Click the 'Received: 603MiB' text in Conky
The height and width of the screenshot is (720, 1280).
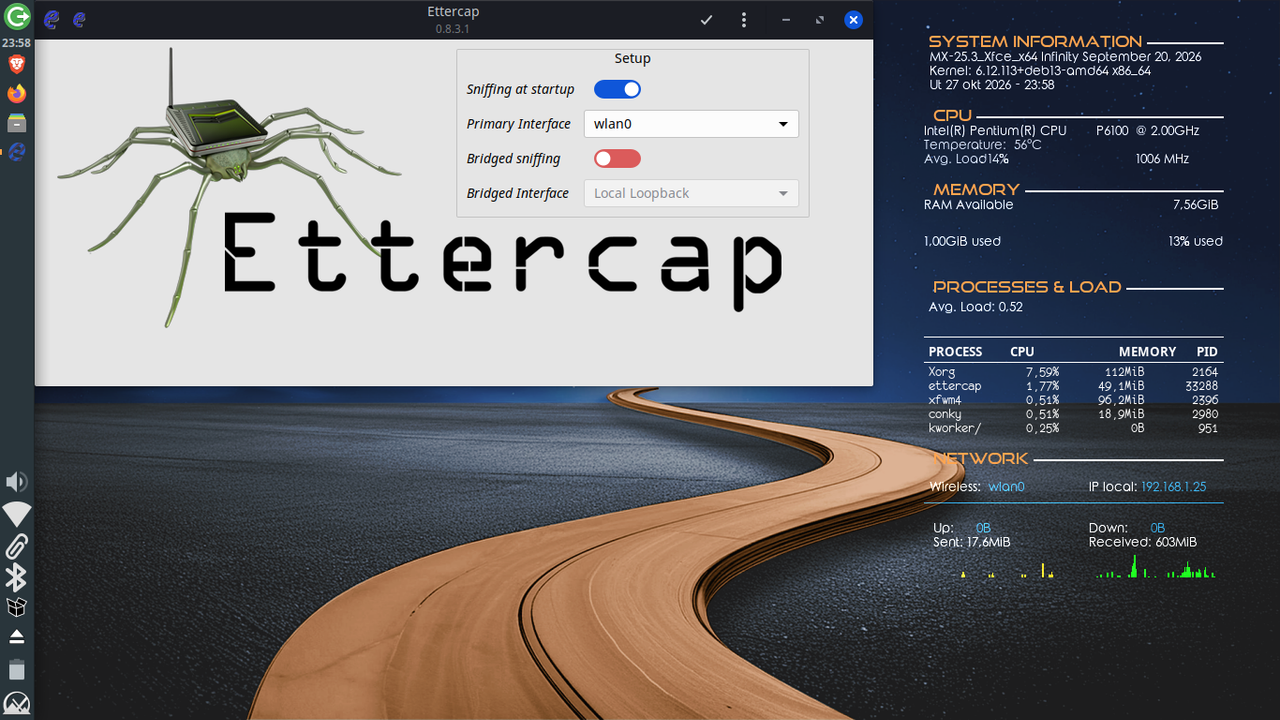1142,542
